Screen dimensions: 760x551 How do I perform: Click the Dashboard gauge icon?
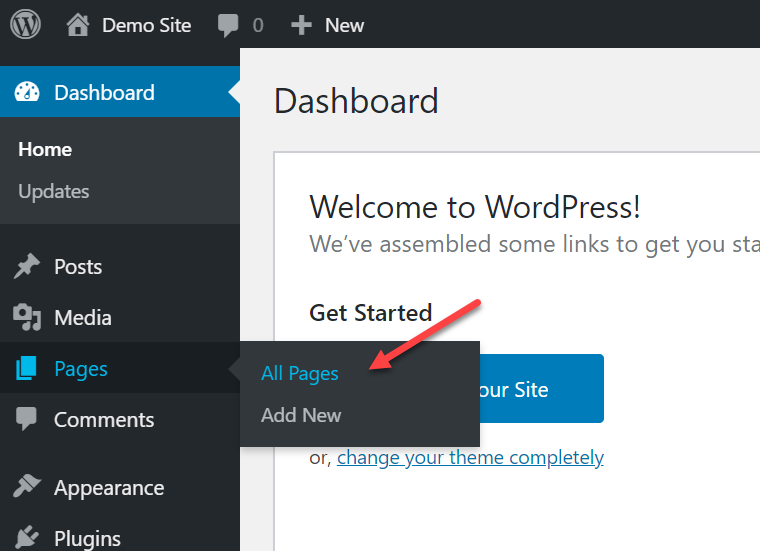27,92
